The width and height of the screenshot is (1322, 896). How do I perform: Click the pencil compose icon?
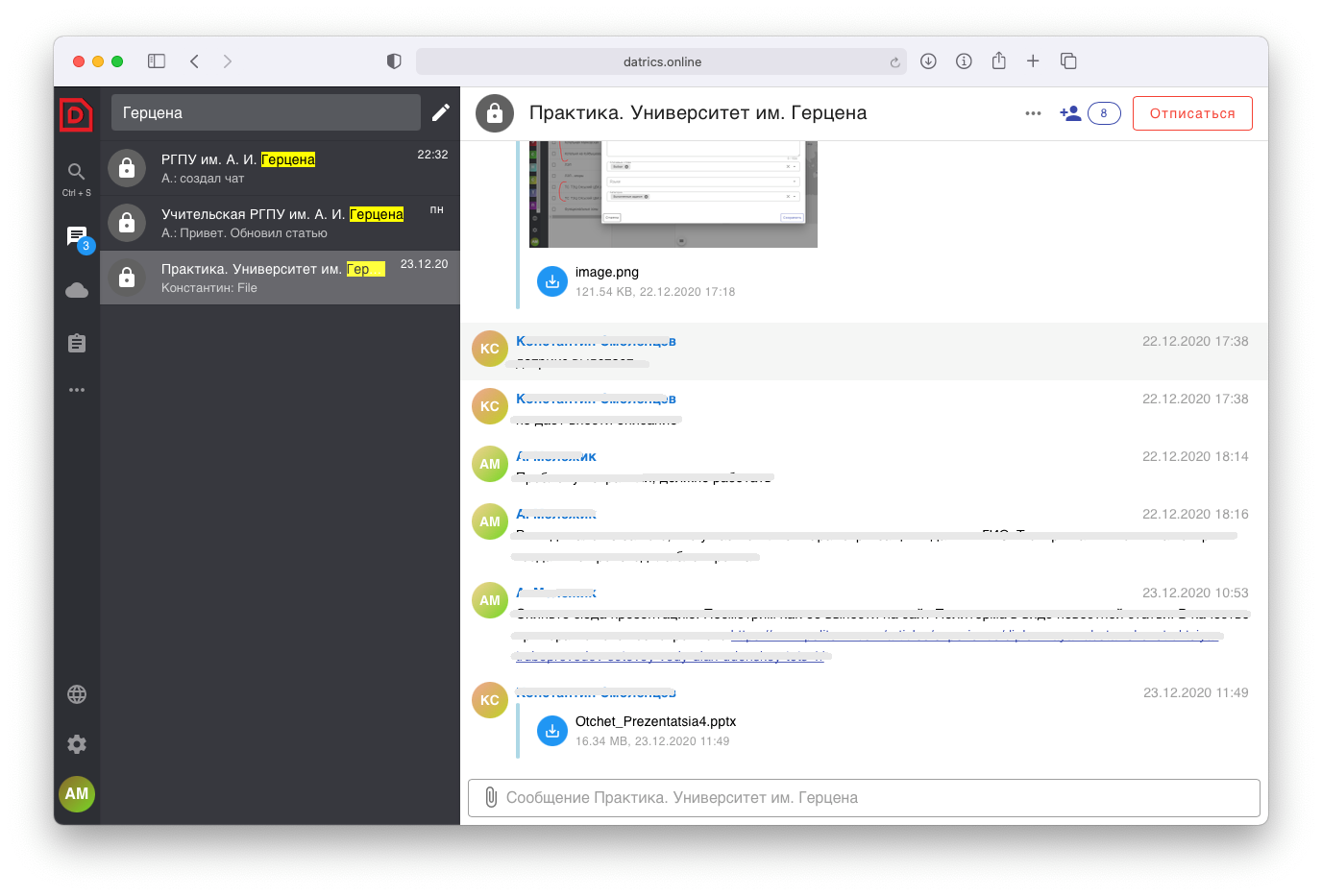441,112
